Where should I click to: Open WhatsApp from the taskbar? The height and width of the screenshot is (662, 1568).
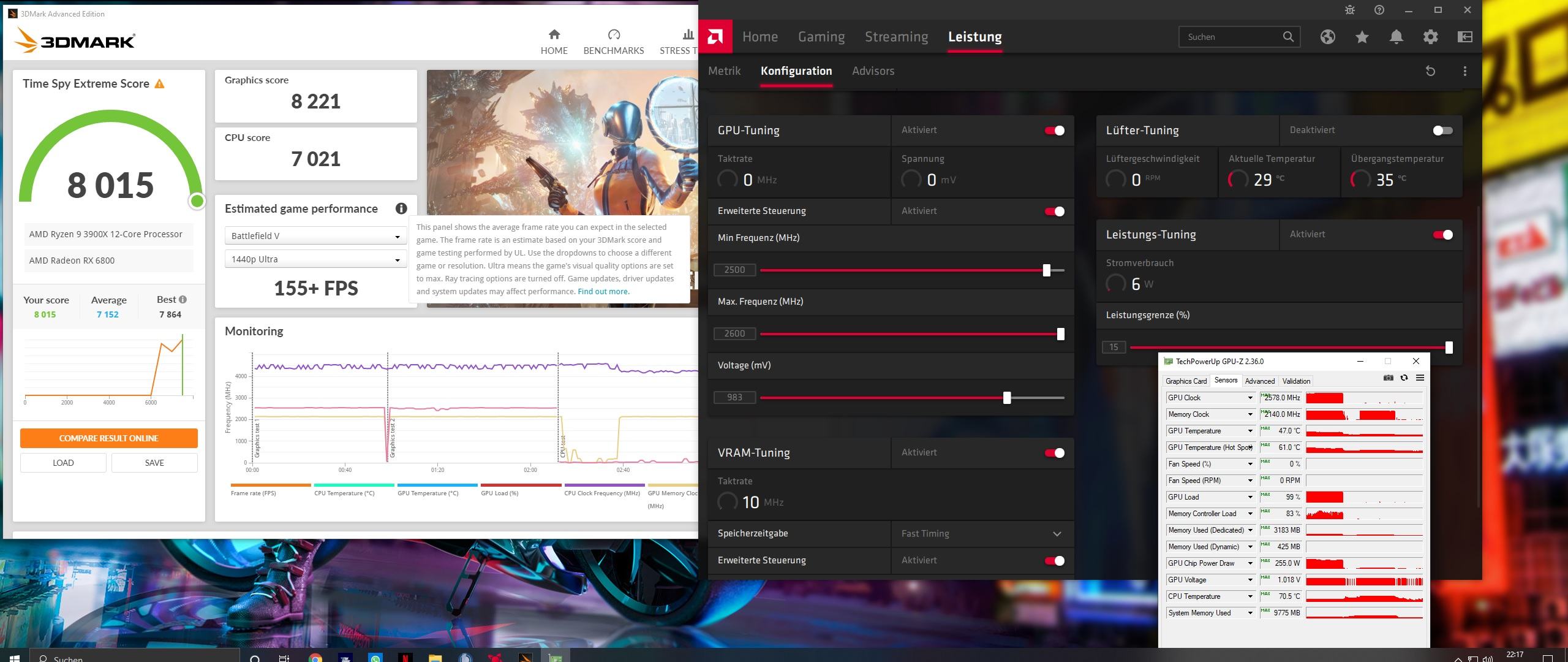[x=375, y=658]
